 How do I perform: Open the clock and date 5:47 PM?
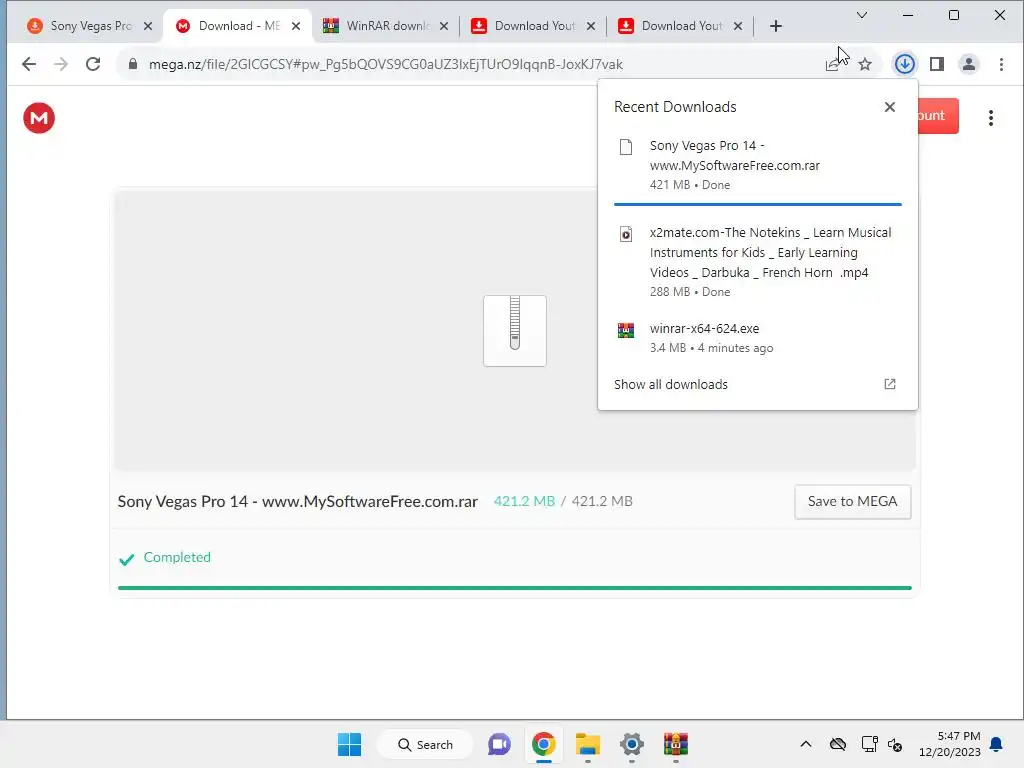[950, 744]
